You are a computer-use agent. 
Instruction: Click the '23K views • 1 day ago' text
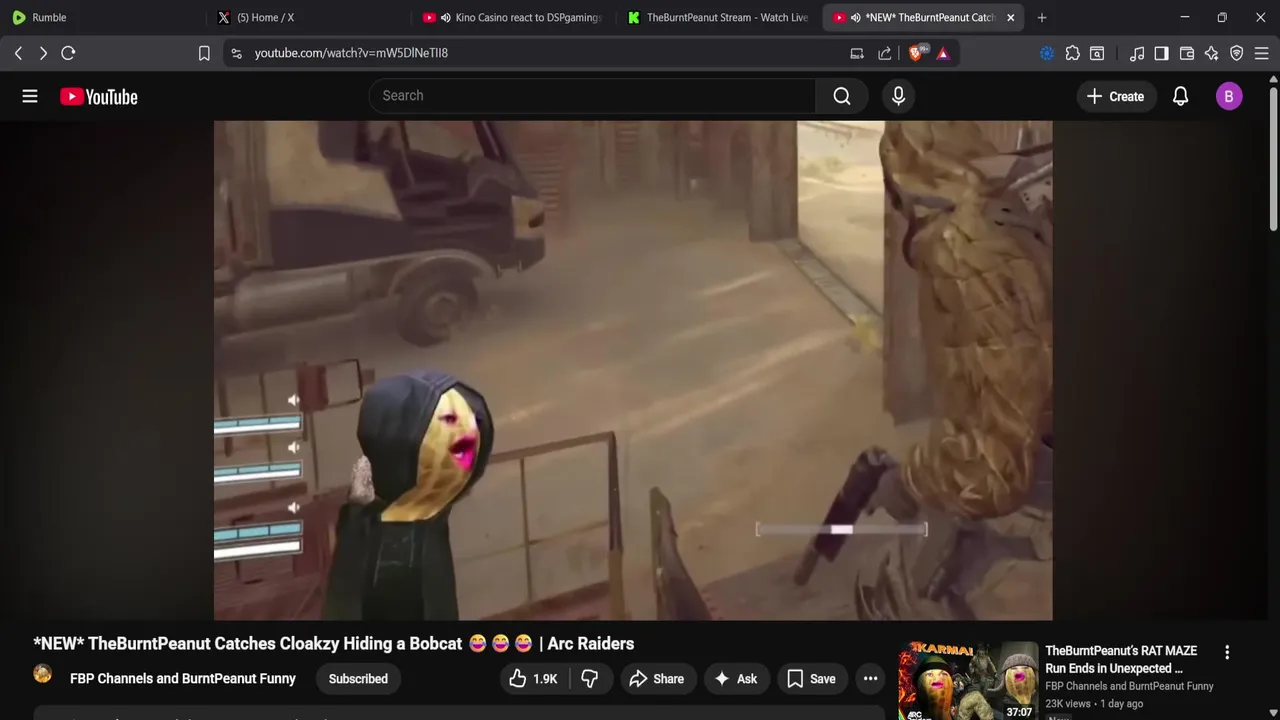point(1094,704)
